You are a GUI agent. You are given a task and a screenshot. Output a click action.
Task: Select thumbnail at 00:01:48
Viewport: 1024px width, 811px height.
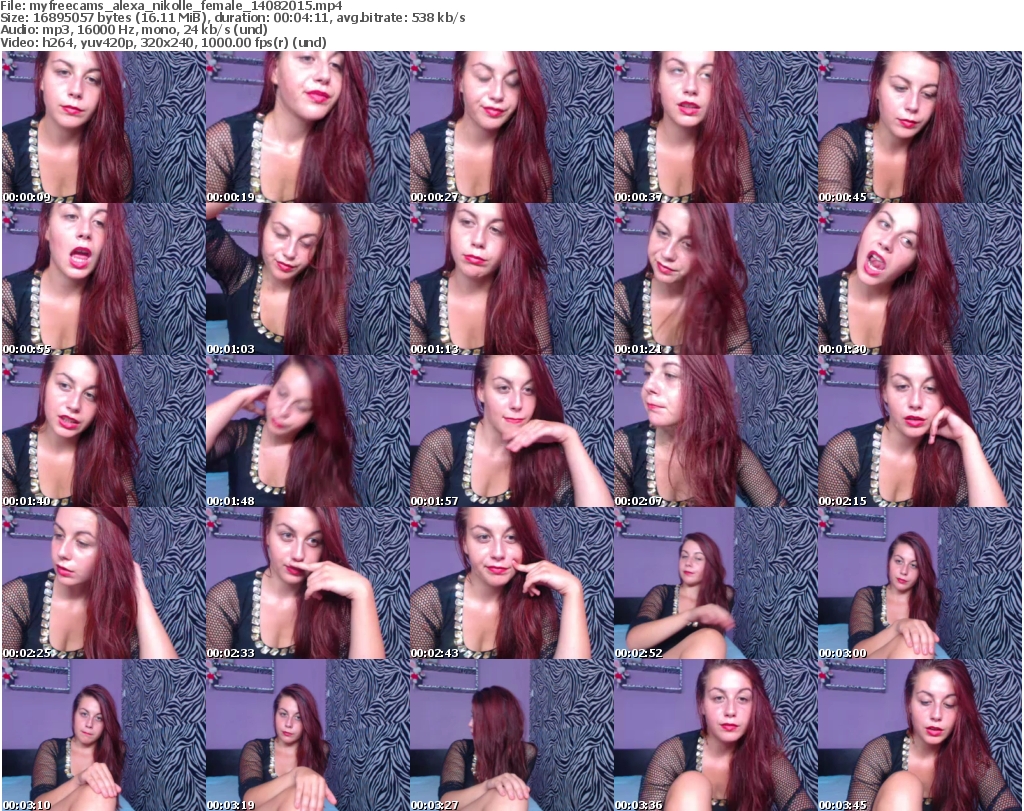tap(308, 431)
